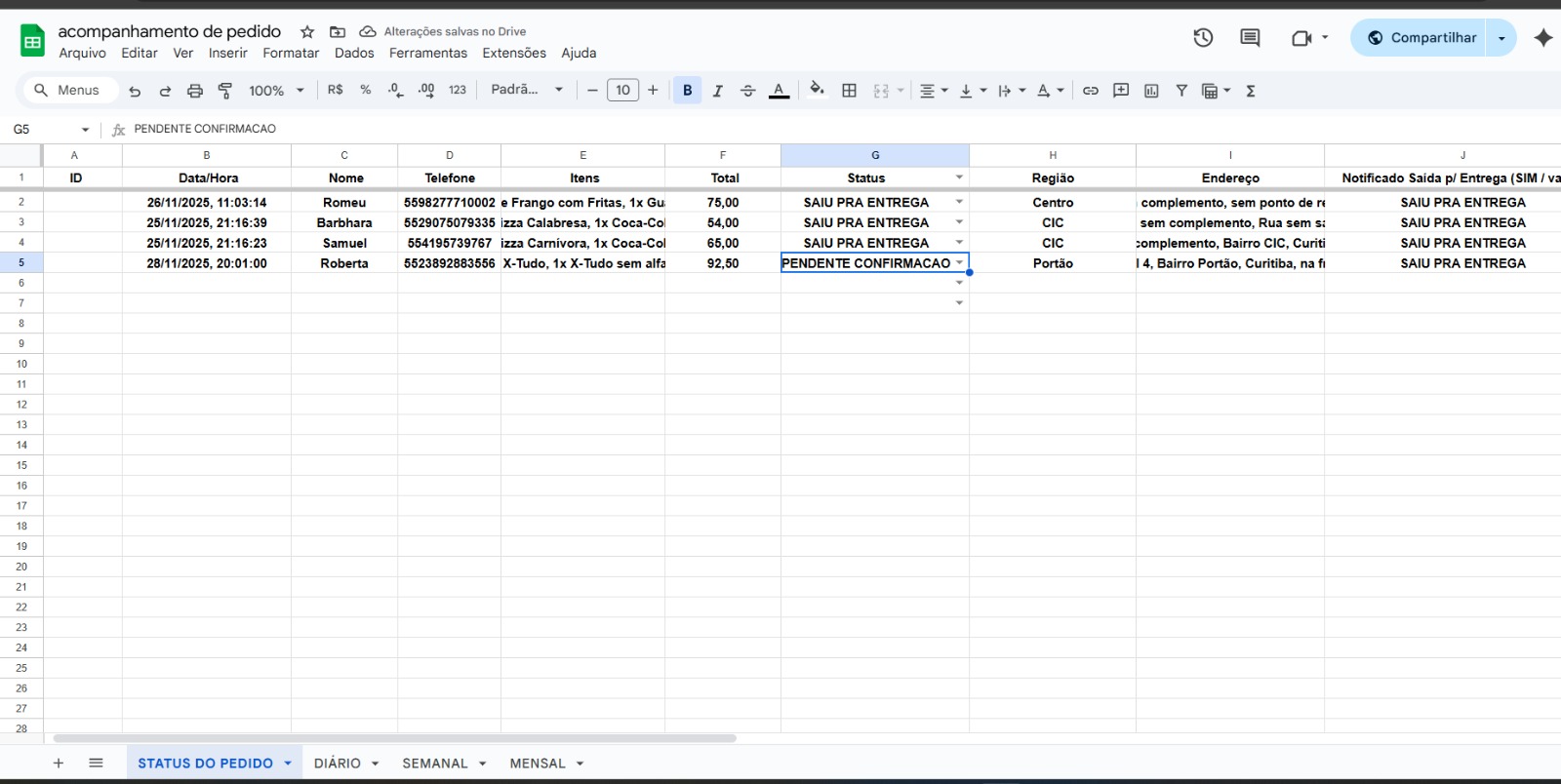Open the borders tool icon
Viewport: 1561px width, 784px height.
pos(849,91)
